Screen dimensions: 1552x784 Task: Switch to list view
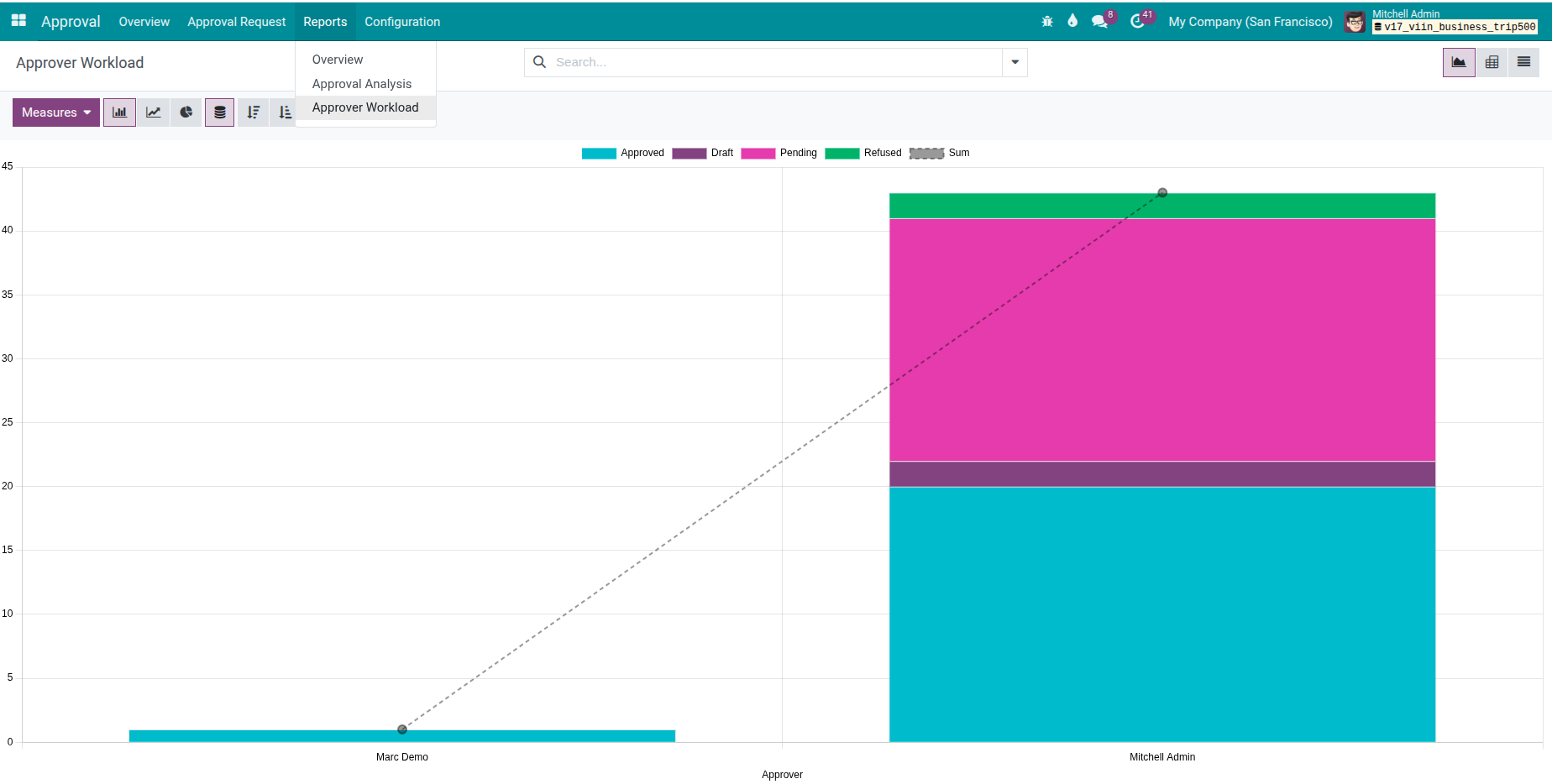point(1523,62)
